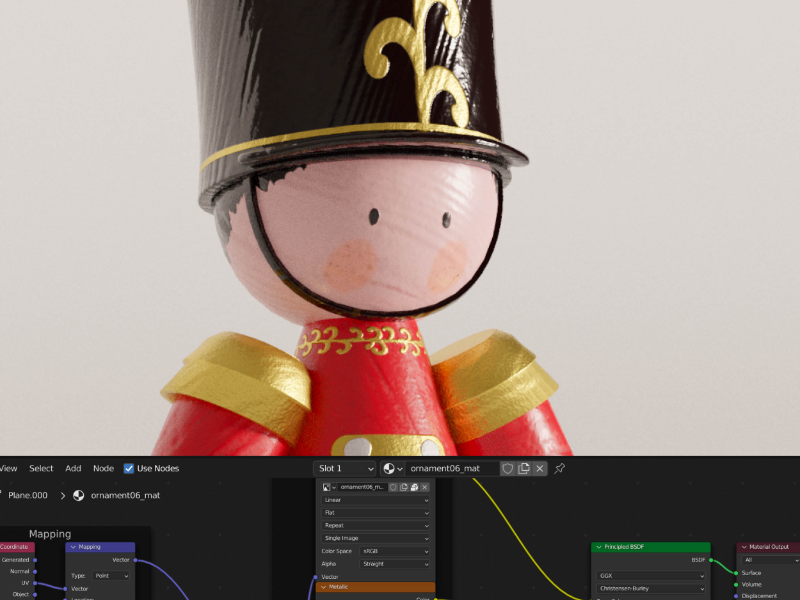Click the ornament06_mat material name field
The height and width of the screenshot is (600, 800).
point(450,468)
